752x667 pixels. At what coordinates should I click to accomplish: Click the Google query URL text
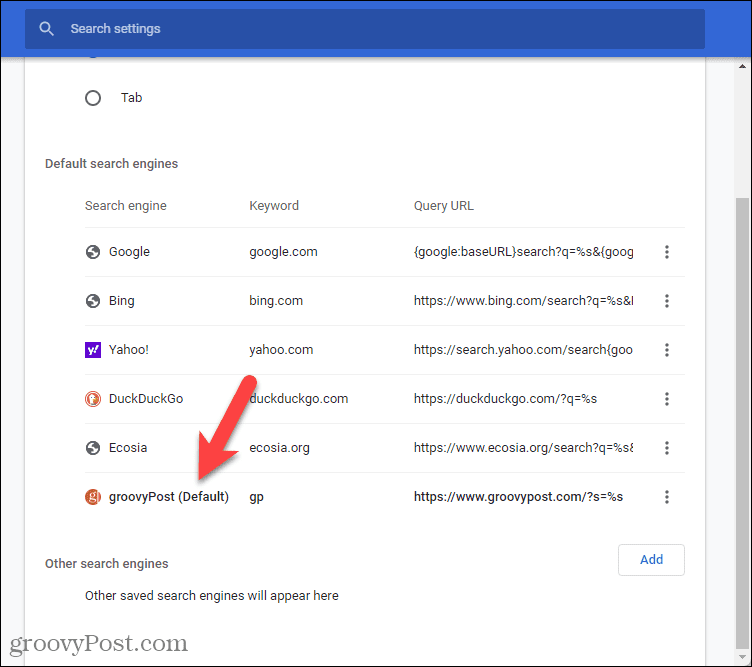(x=523, y=252)
